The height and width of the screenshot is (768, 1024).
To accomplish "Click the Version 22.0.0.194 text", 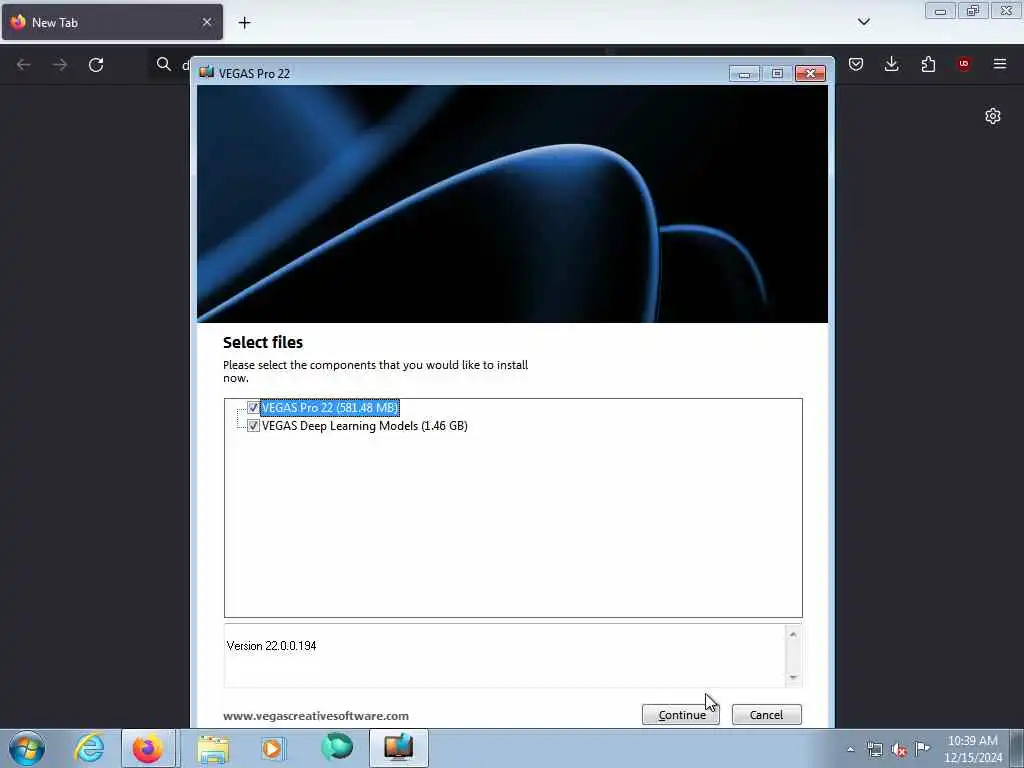I will pos(272,645).
